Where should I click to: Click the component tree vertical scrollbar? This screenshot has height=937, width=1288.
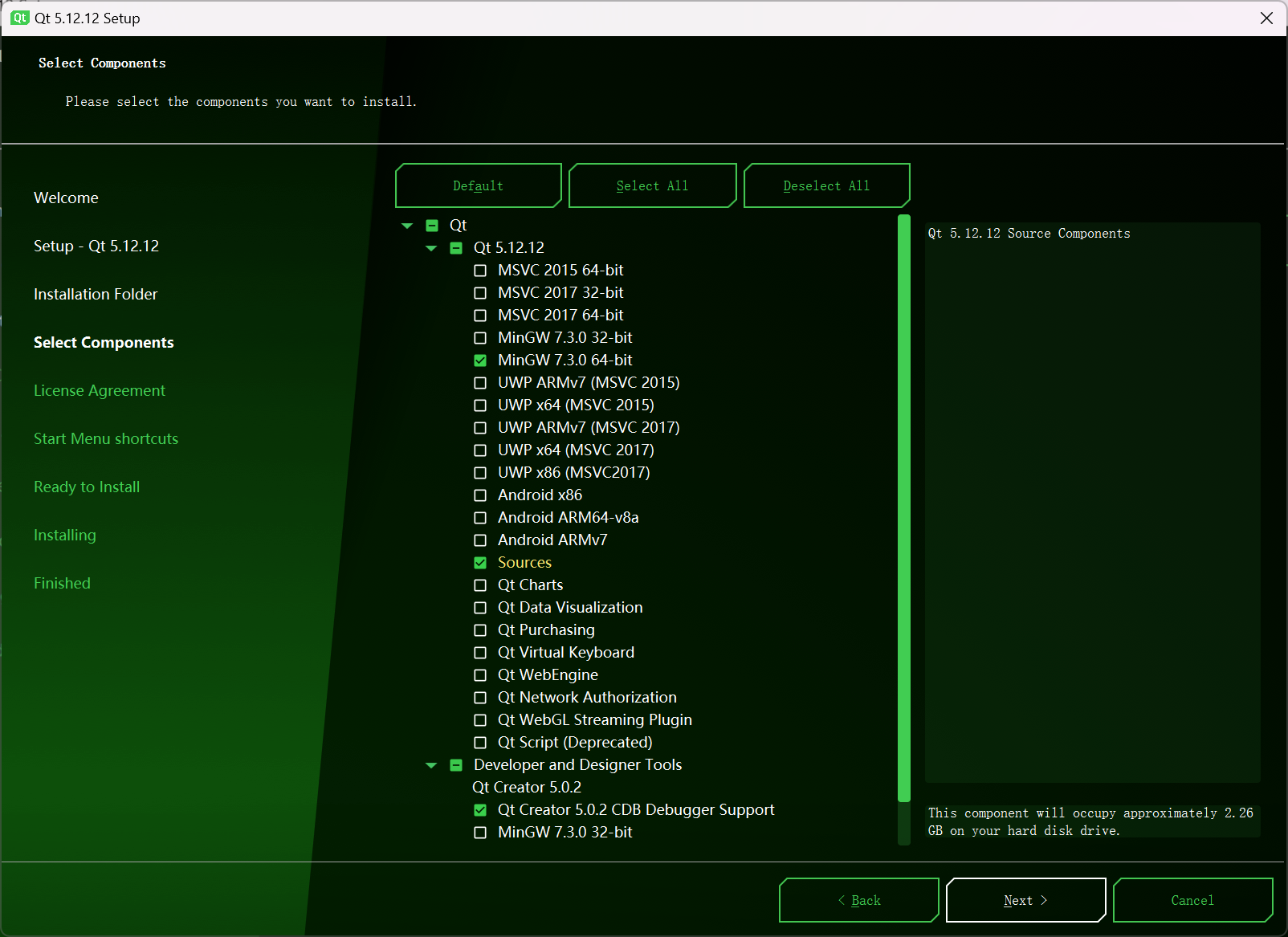click(904, 508)
